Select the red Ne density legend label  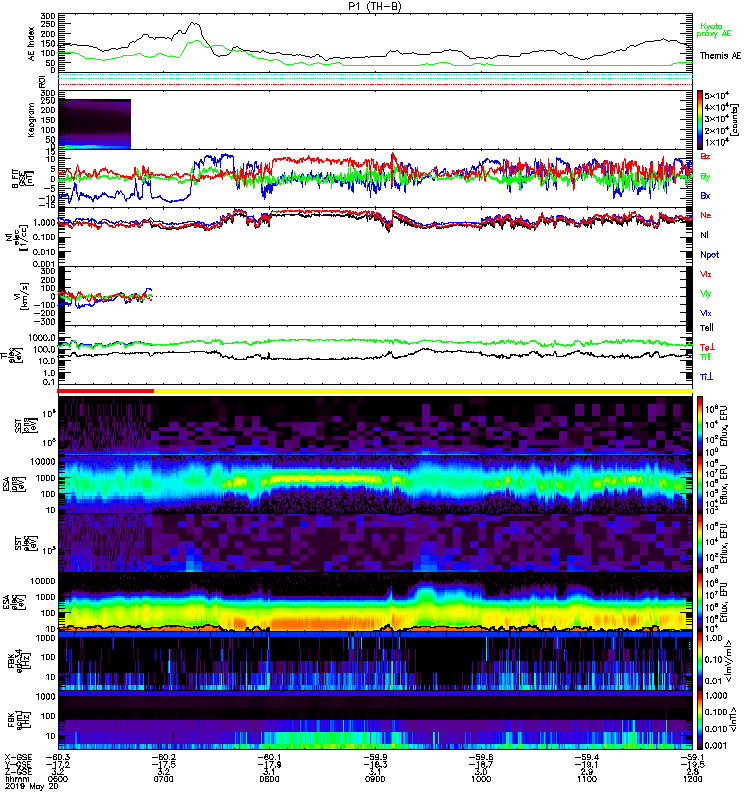[x=706, y=215]
